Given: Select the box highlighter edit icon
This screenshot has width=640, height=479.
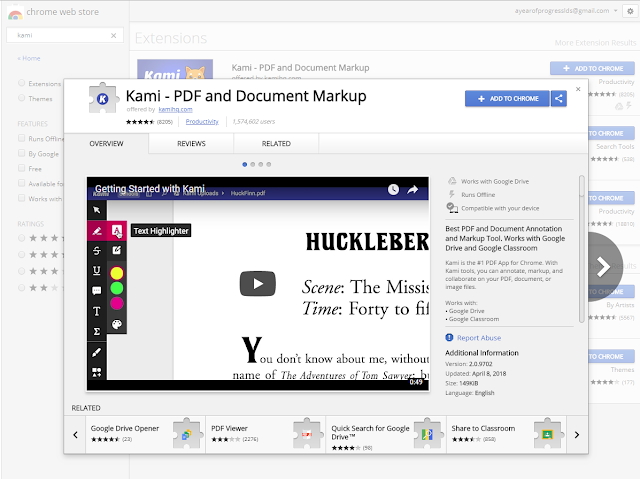Looking at the screenshot, I should pyautogui.click(x=117, y=250).
